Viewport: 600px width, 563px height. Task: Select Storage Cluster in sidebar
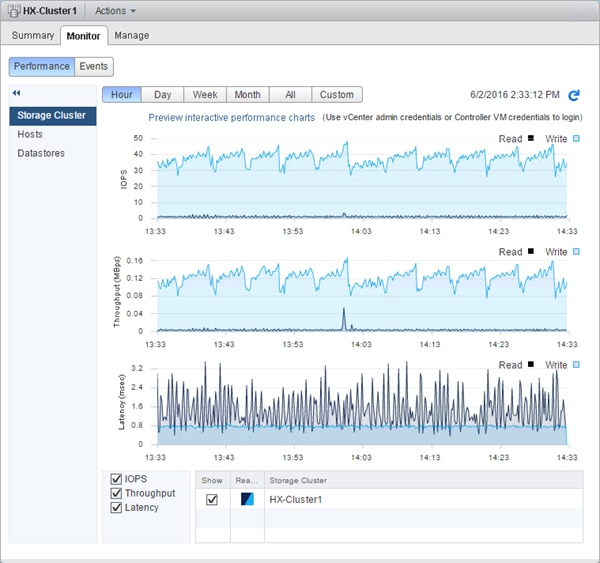53,116
